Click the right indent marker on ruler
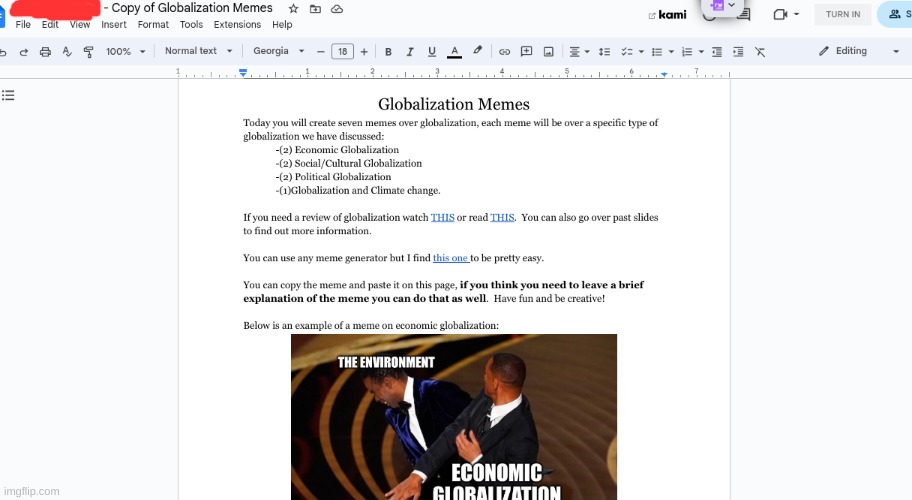This screenshot has width=912, height=500. coord(664,74)
